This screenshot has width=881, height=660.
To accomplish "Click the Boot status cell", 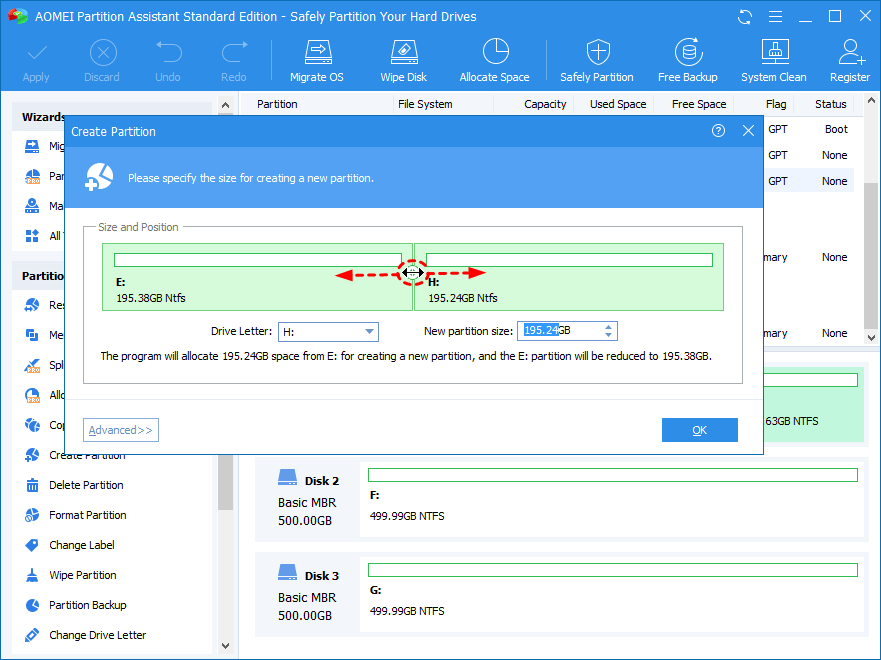I will point(836,129).
